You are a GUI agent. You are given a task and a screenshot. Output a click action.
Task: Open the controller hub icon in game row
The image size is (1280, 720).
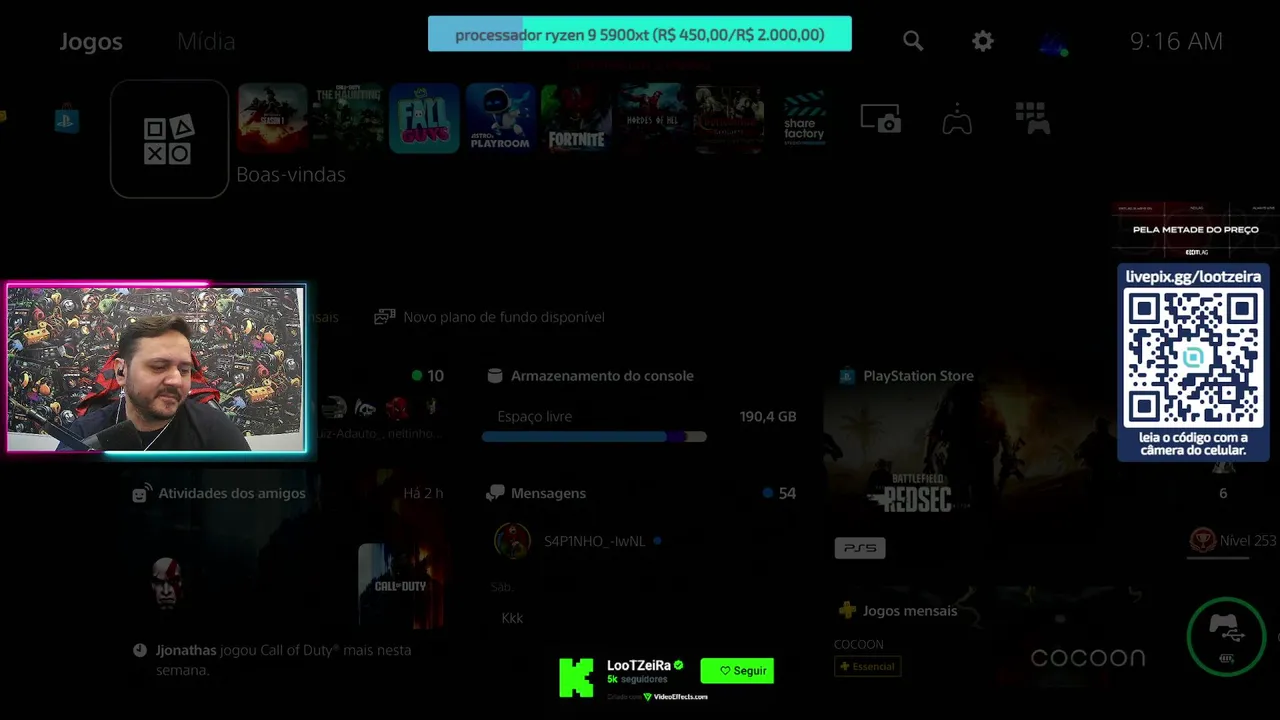[x=957, y=119]
